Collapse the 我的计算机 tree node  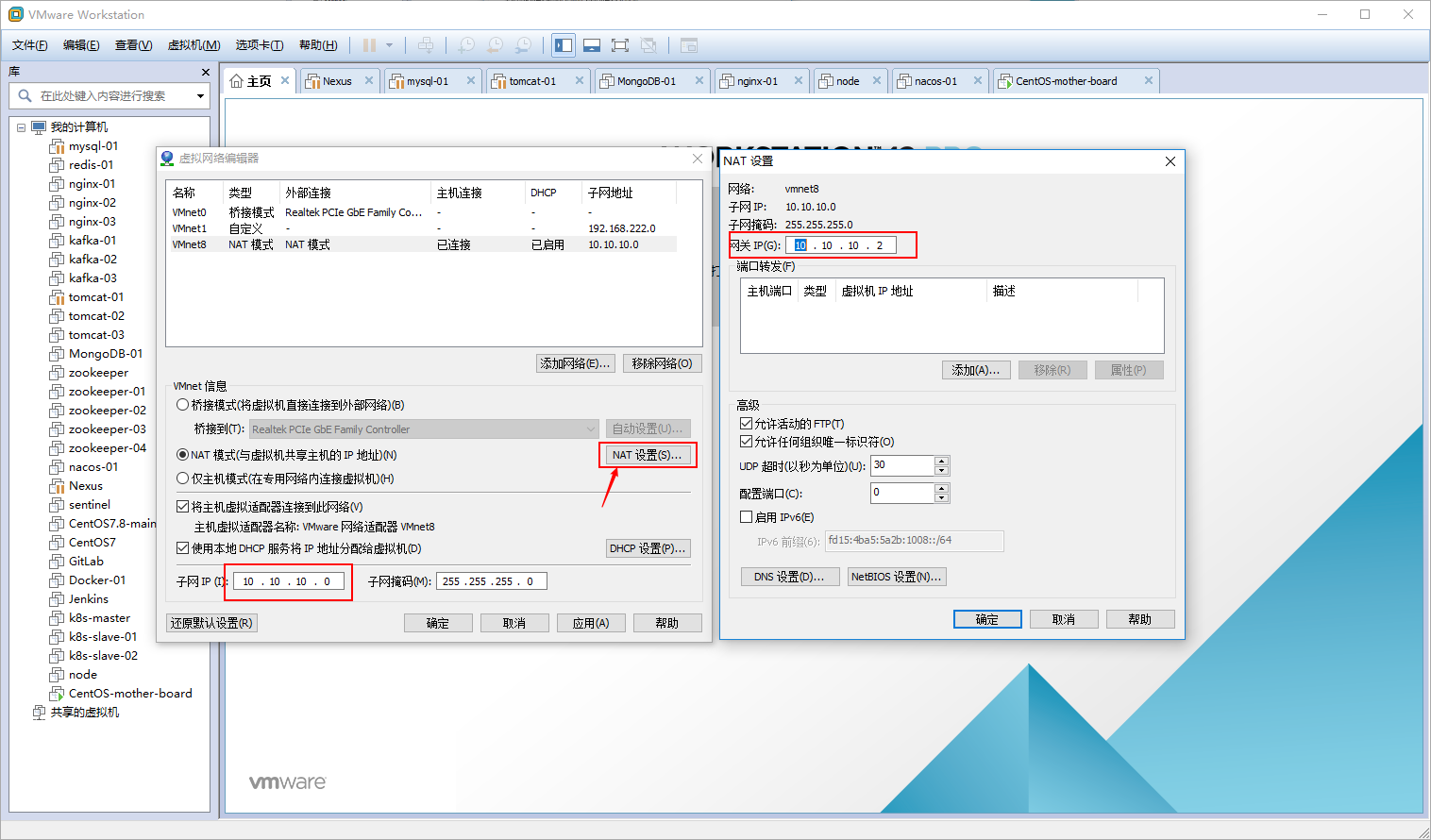click(21, 127)
